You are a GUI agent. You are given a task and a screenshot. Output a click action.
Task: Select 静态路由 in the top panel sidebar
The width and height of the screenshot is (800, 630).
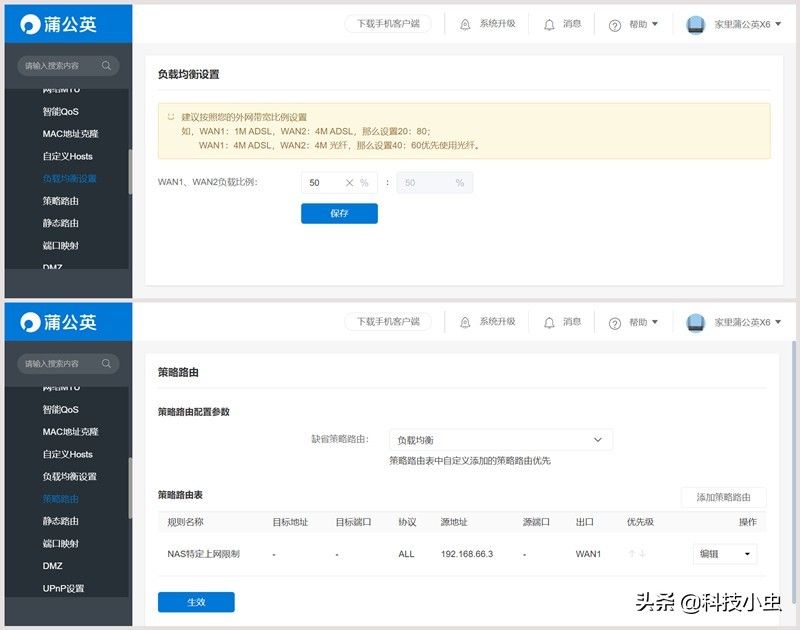61,223
